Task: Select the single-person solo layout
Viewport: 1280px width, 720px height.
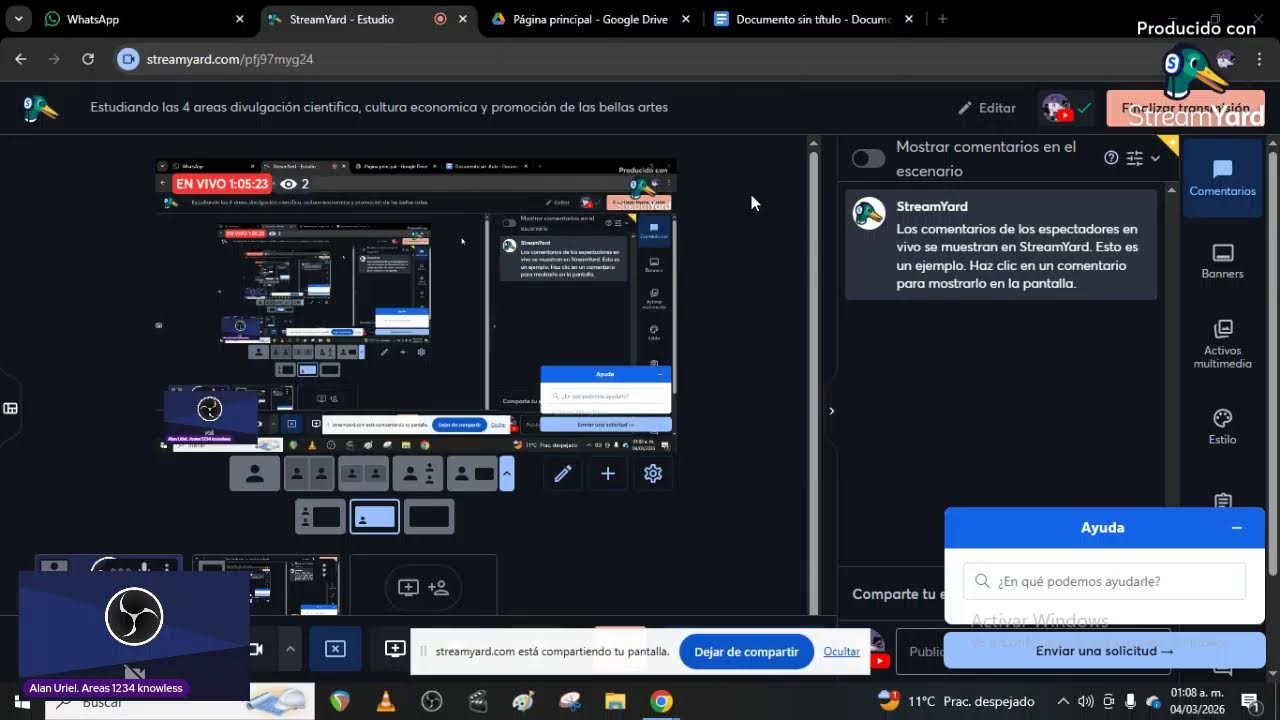Action: click(255, 474)
